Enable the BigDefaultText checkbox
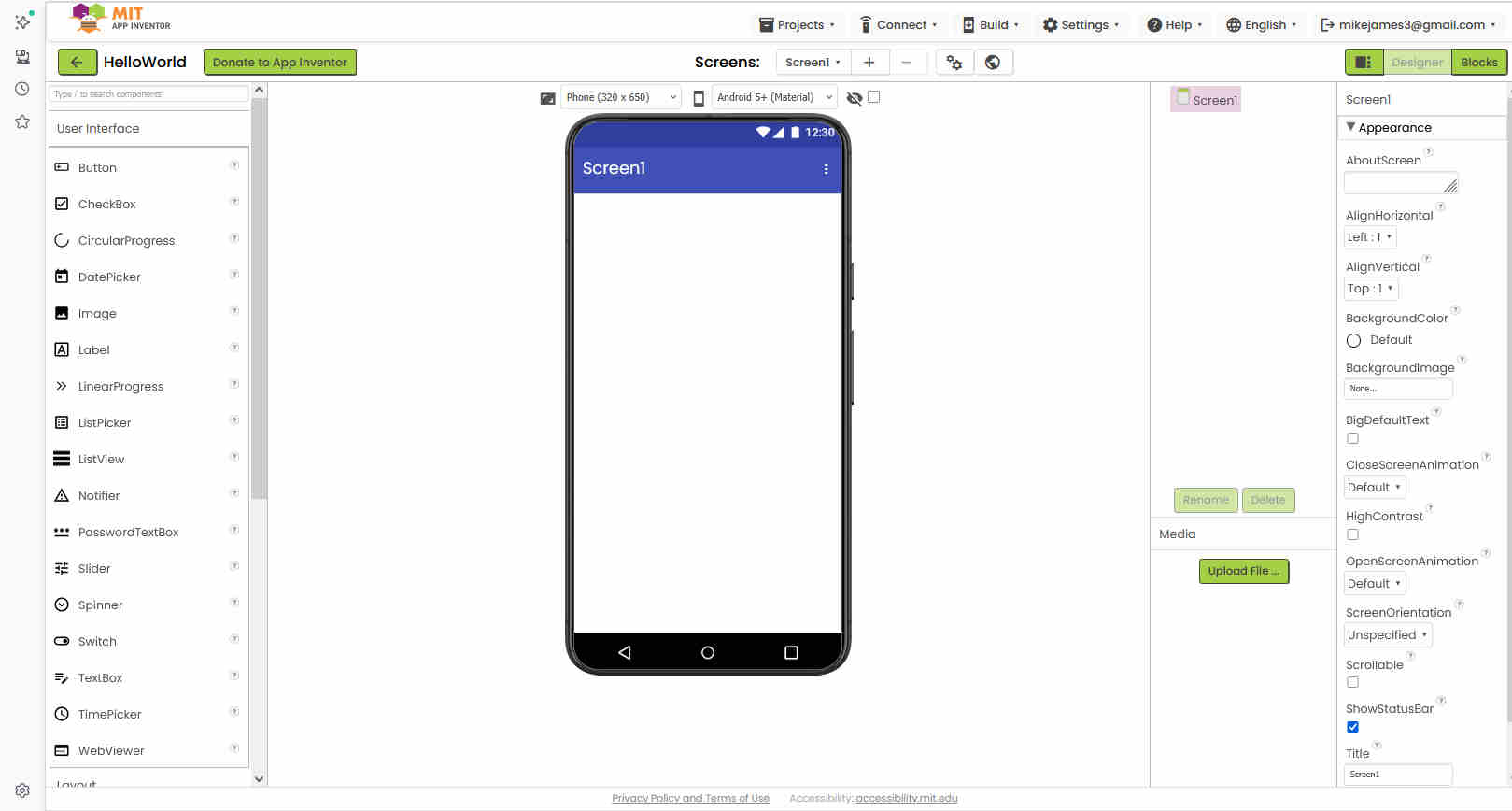Screen dimensions: 1512x811 click(1352, 438)
